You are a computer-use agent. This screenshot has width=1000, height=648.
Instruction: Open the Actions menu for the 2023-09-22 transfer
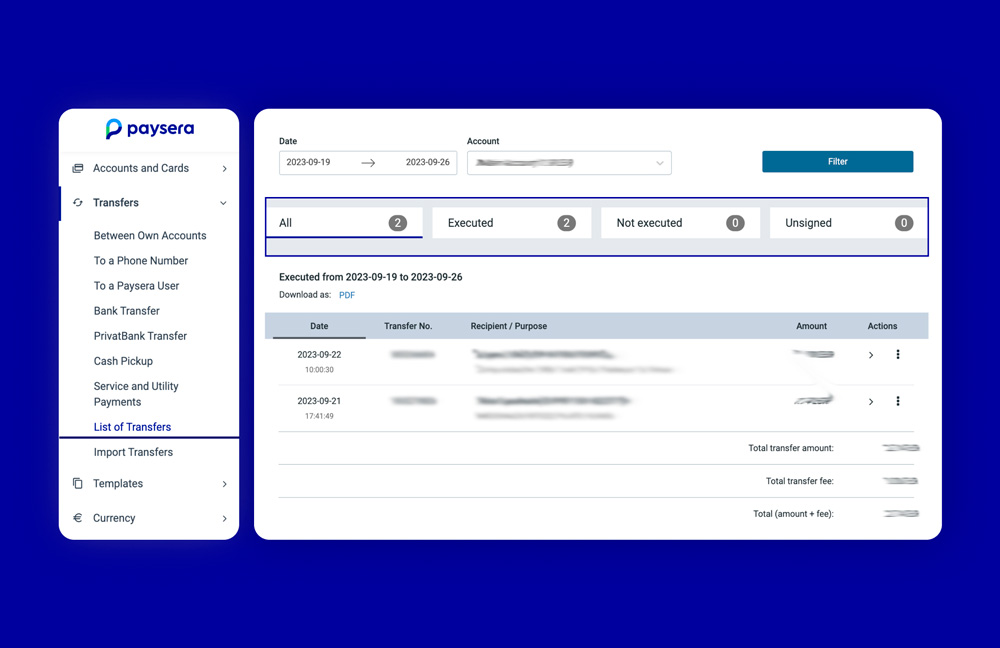(x=897, y=355)
